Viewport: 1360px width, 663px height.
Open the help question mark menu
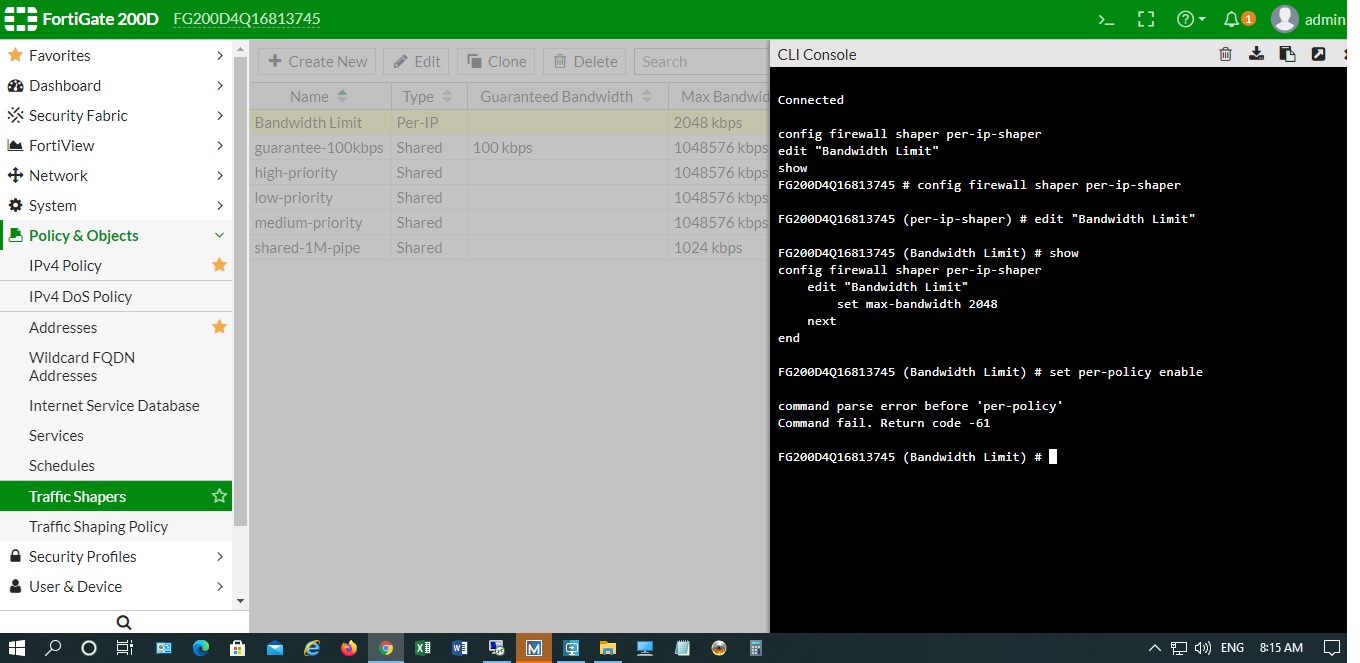click(x=1190, y=19)
